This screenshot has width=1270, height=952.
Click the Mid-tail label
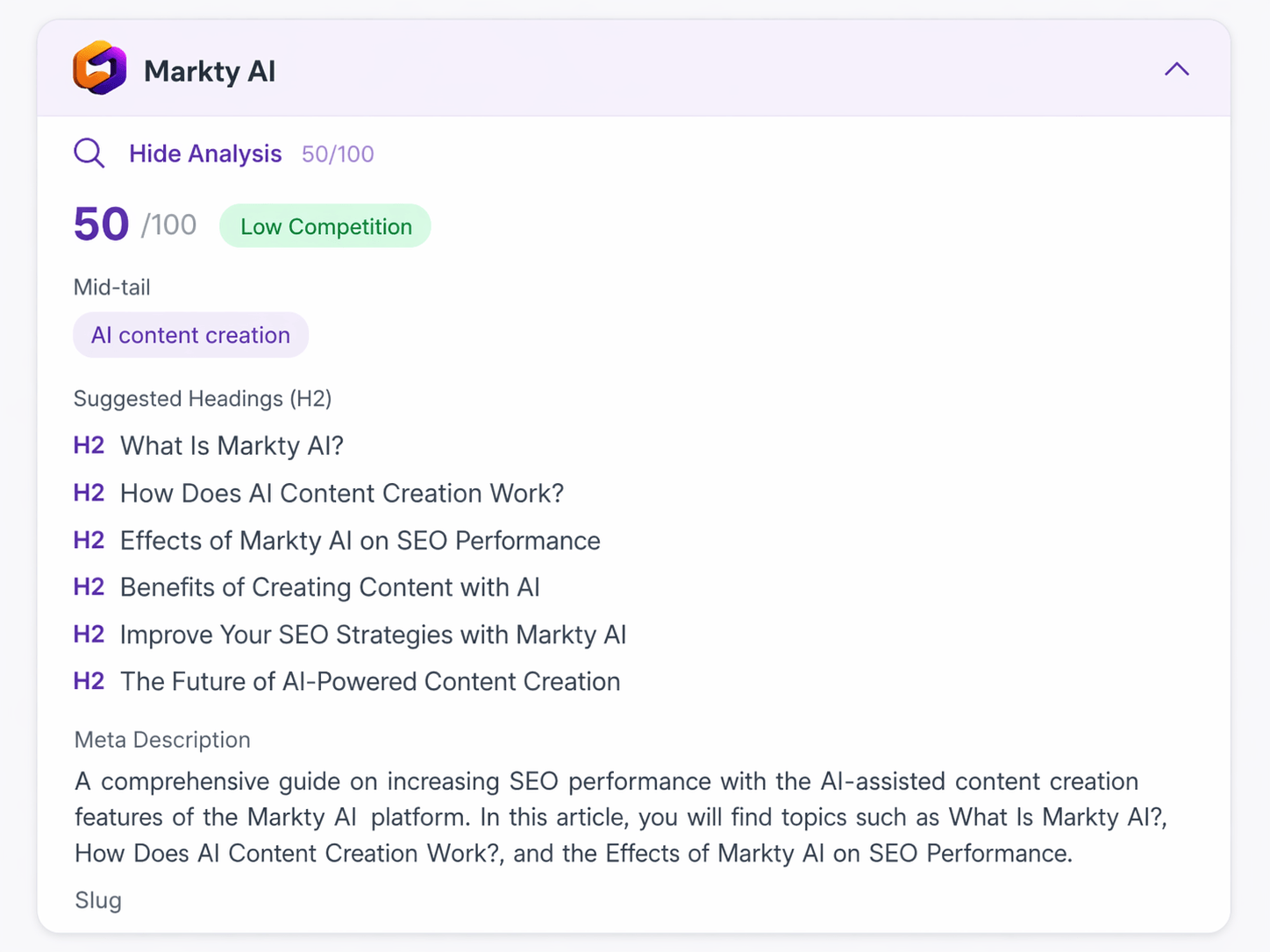point(112,288)
